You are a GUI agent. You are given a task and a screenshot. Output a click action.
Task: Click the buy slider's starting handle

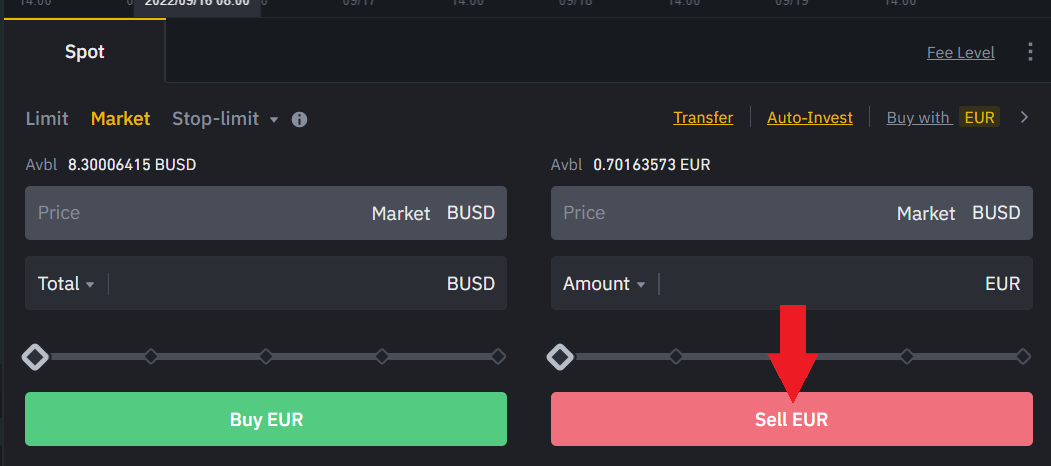(36, 356)
